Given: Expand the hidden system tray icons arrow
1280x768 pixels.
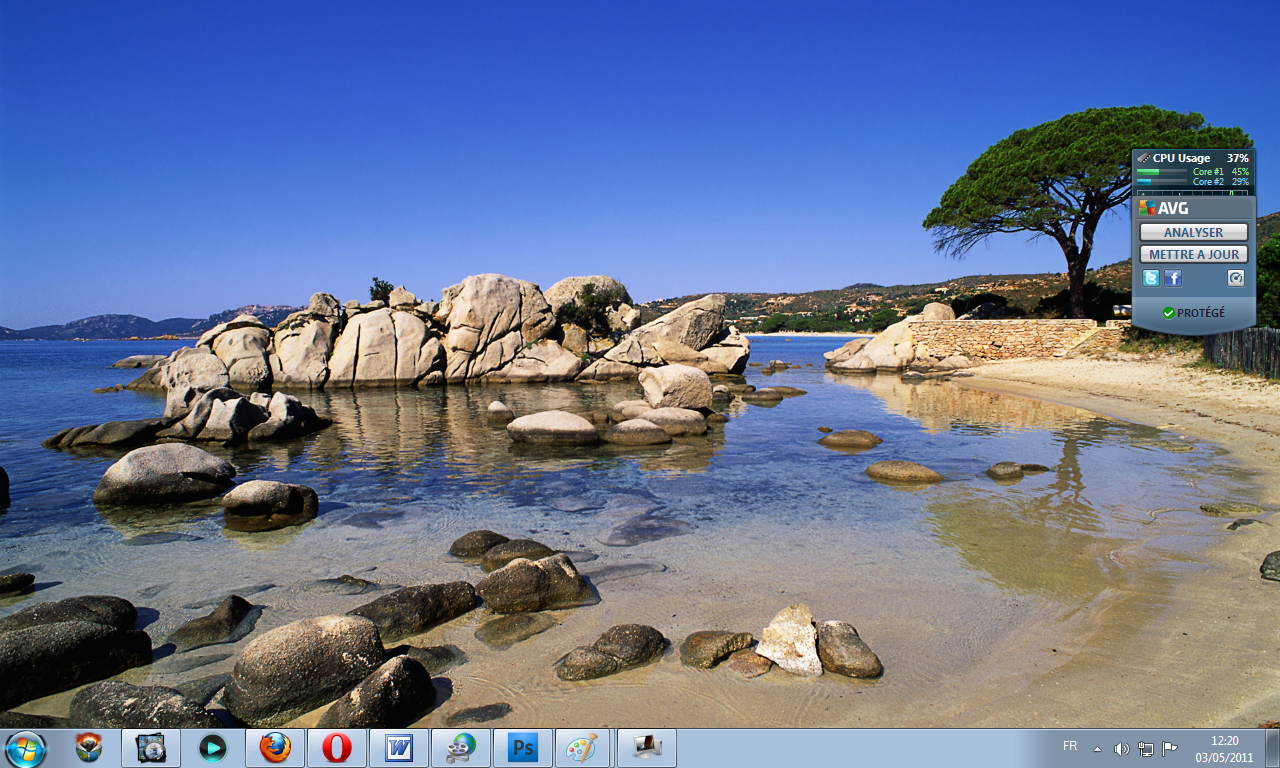Looking at the screenshot, I should 1097,749.
